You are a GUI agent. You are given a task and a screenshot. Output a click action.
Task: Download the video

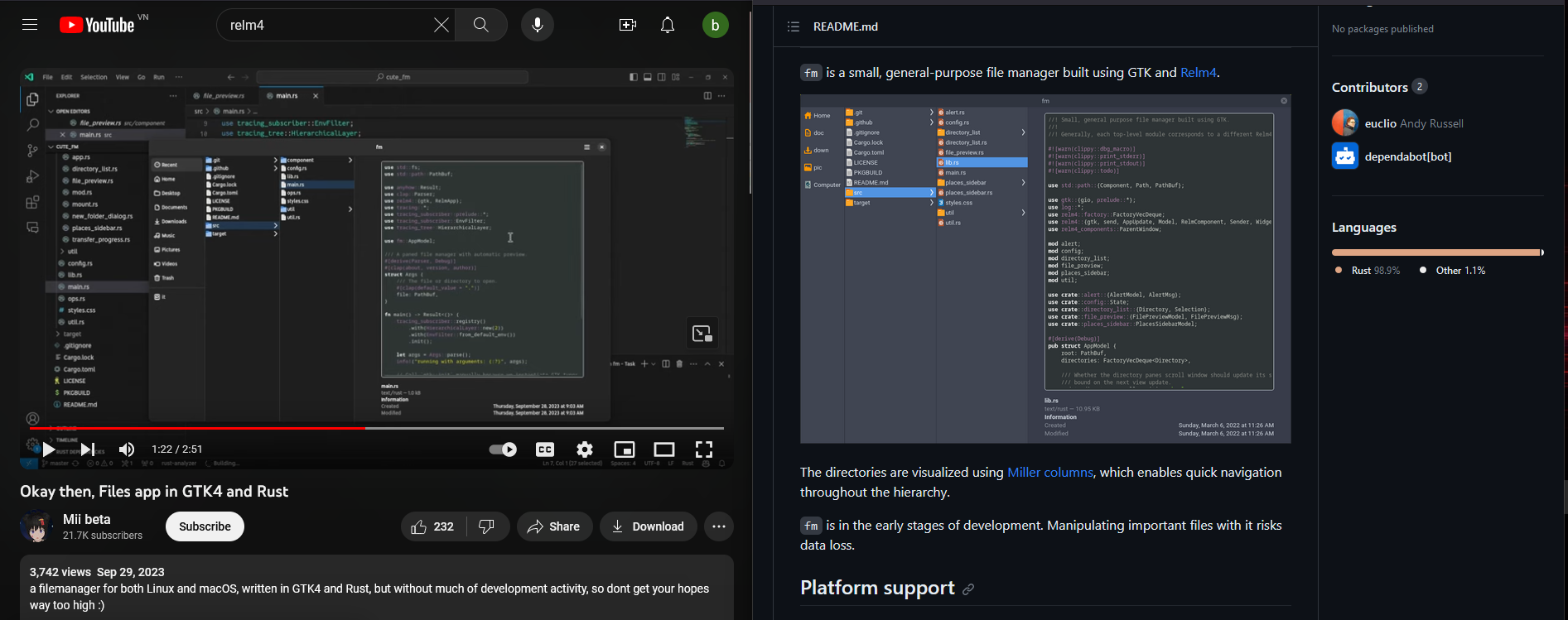[x=649, y=526]
